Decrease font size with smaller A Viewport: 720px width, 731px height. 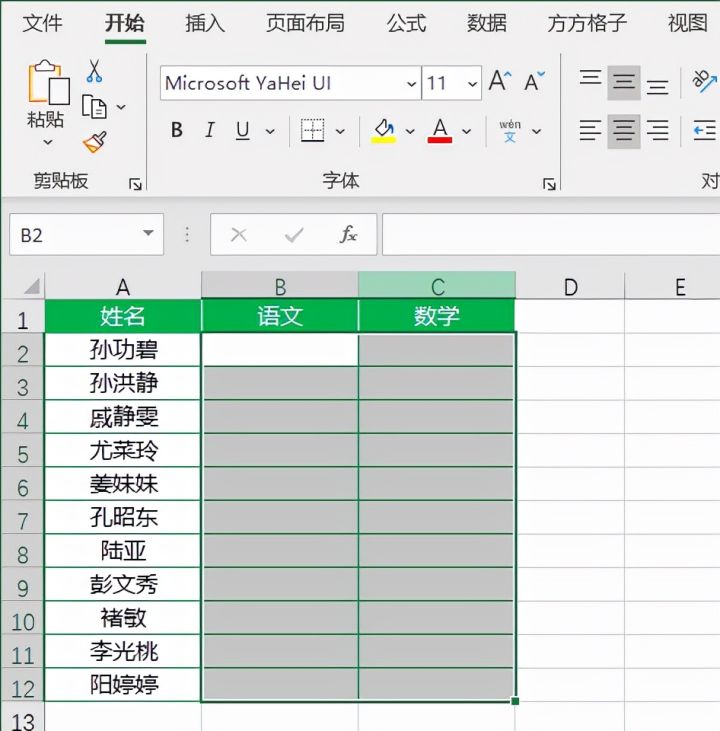pos(534,82)
